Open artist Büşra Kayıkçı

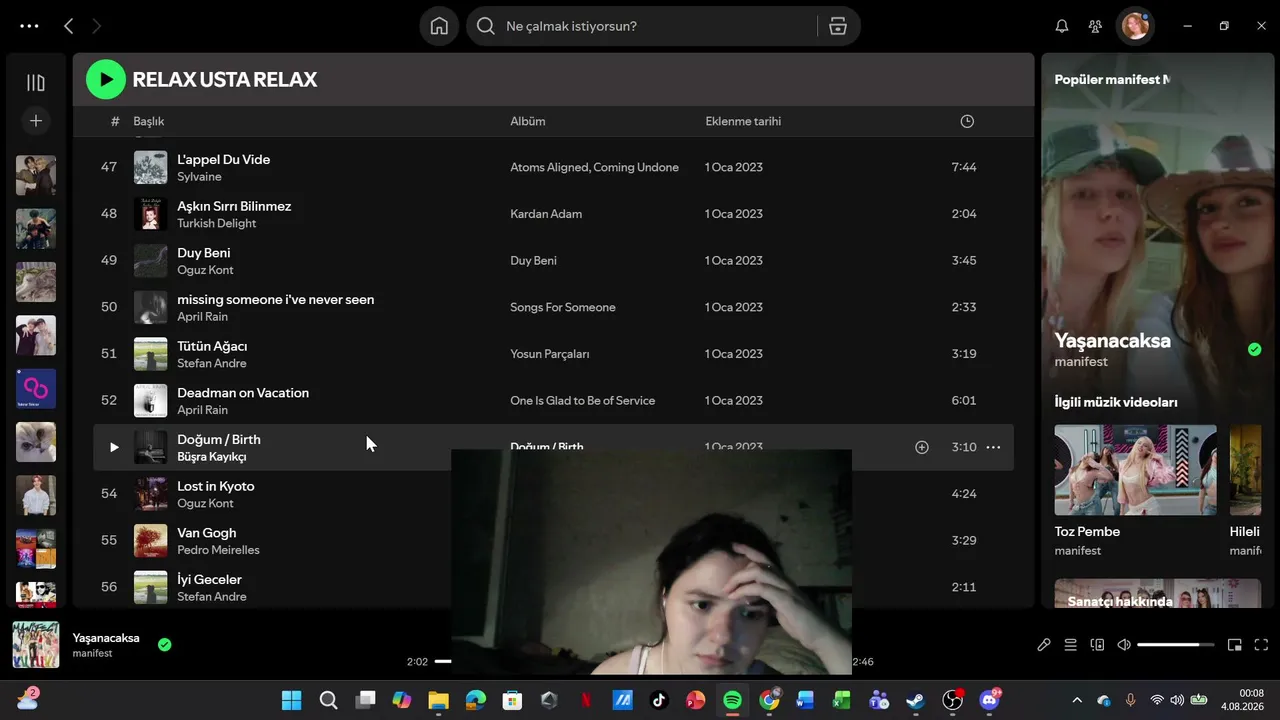[212, 457]
